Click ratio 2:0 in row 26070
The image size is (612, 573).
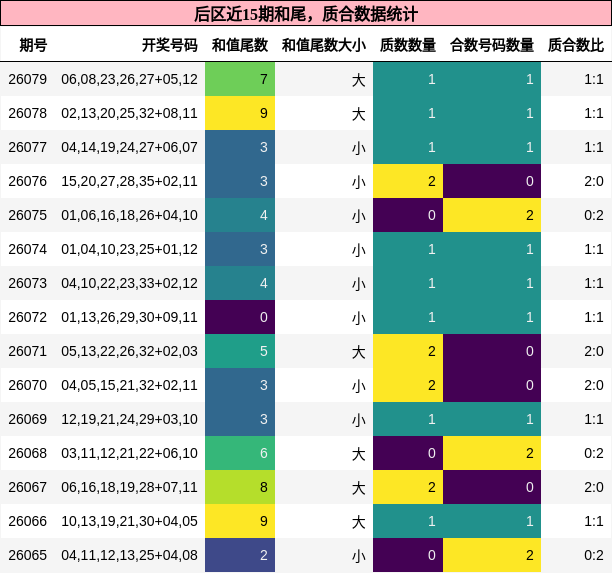click(594, 385)
